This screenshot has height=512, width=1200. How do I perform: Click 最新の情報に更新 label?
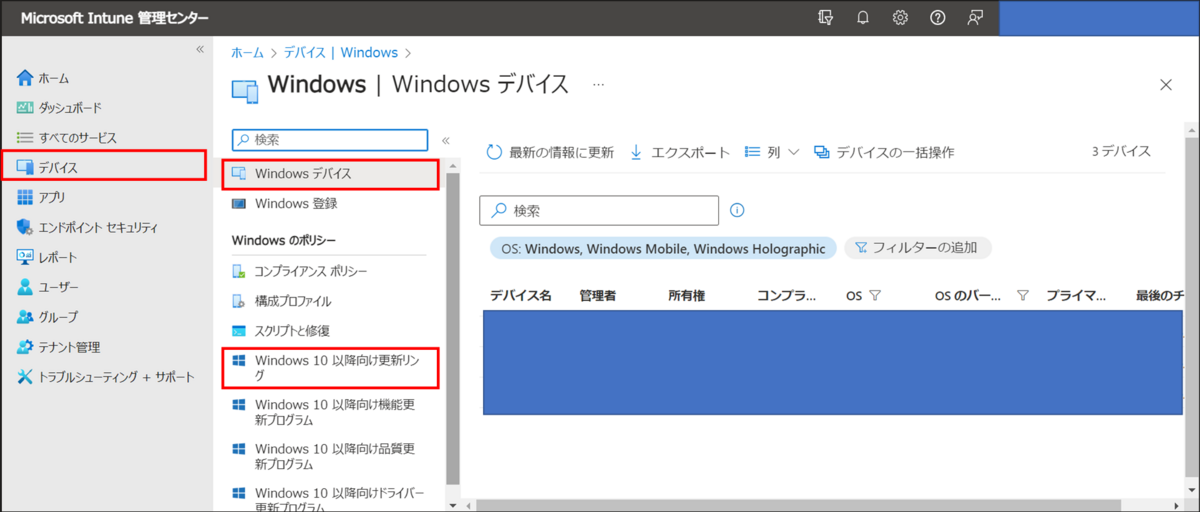click(x=561, y=152)
